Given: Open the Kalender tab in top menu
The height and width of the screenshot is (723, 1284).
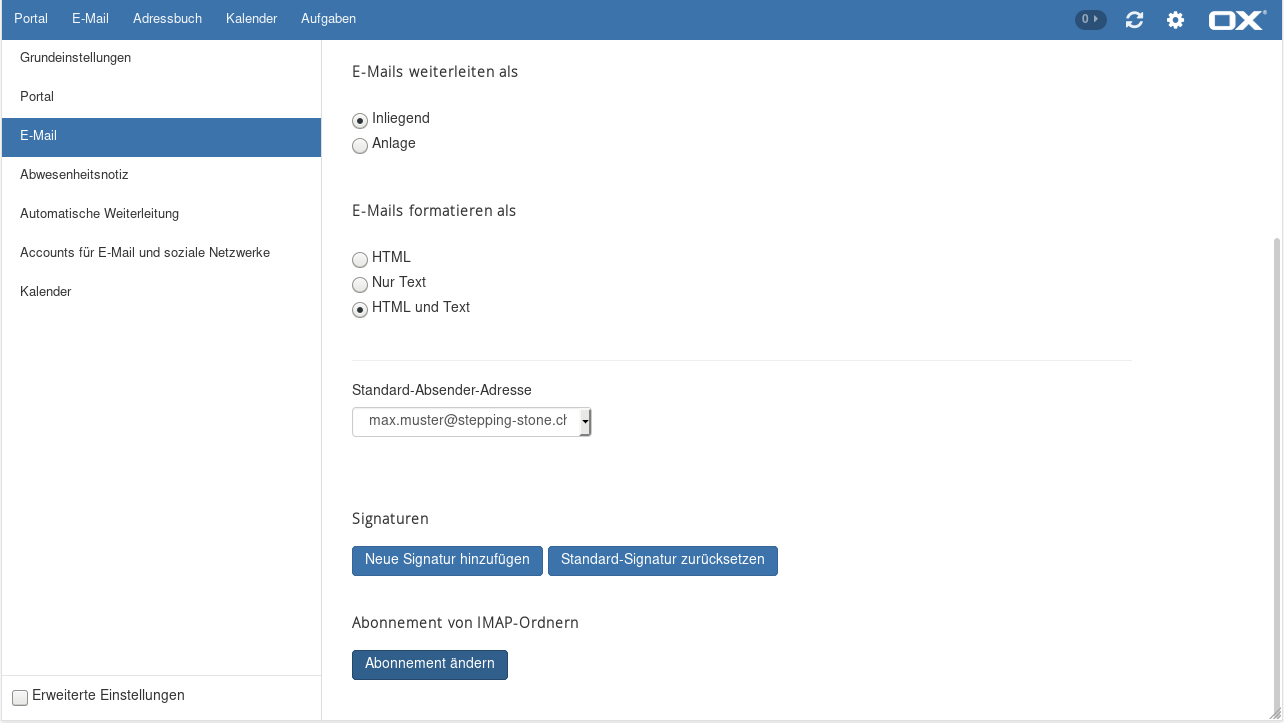Looking at the screenshot, I should tap(251, 19).
